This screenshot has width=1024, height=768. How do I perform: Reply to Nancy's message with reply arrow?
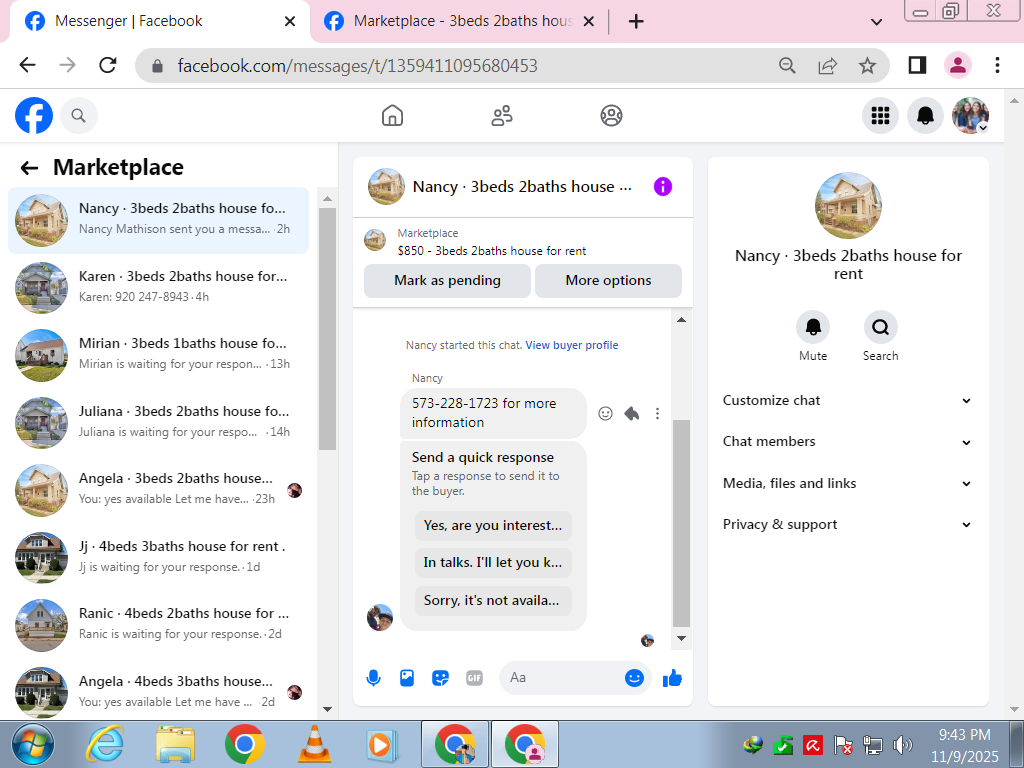click(x=632, y=413)
